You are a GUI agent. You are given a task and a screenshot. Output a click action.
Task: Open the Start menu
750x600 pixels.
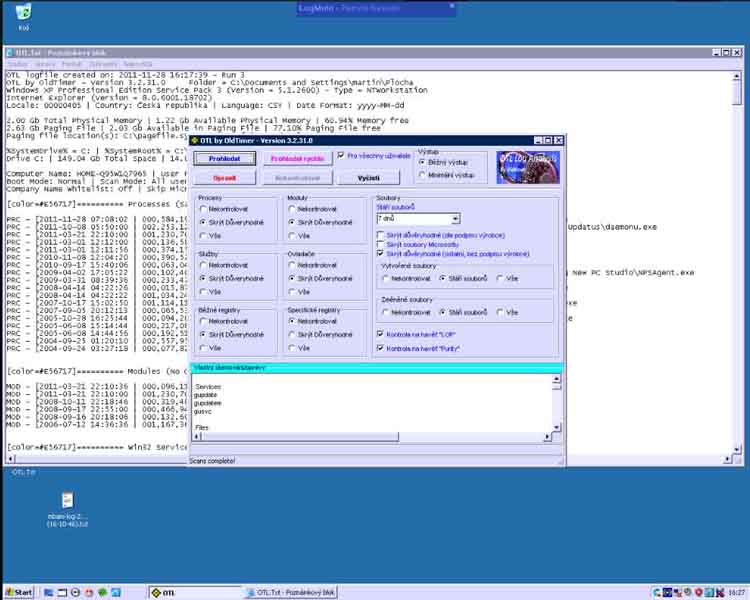pyautogui.click(x=19, y=592)
